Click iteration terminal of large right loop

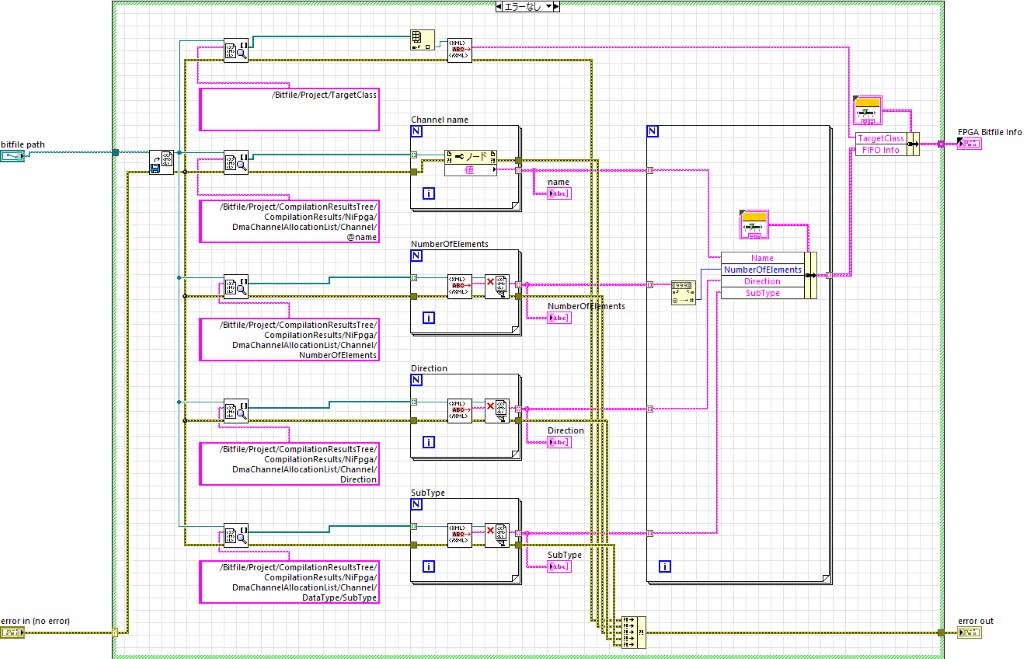(x=665, y=566)
